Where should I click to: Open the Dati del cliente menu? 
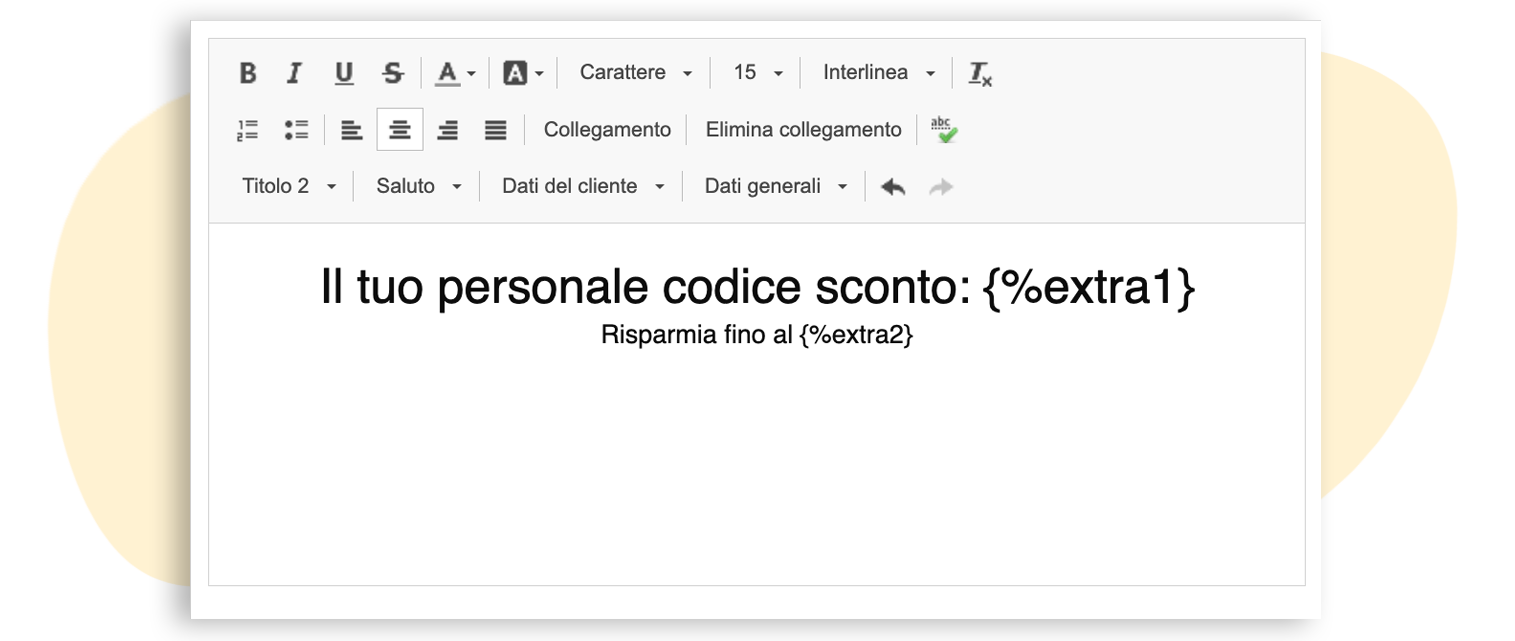pos(582,187)
